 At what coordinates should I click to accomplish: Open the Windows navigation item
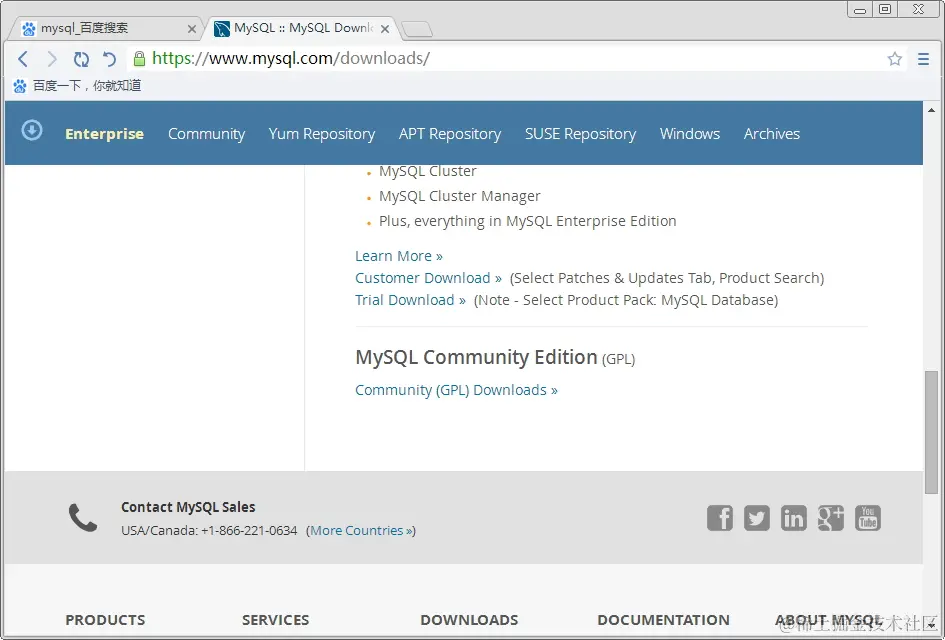(x=689, y=134)
